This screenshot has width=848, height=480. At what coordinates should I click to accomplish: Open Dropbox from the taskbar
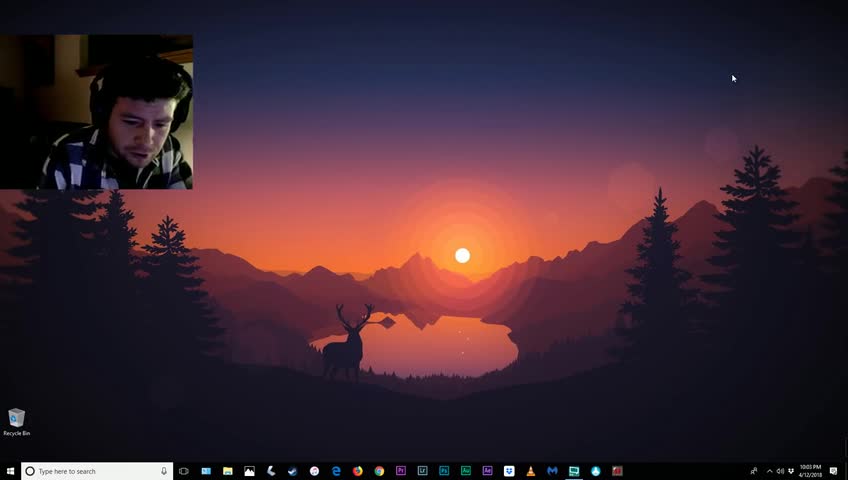click(509, 471)
